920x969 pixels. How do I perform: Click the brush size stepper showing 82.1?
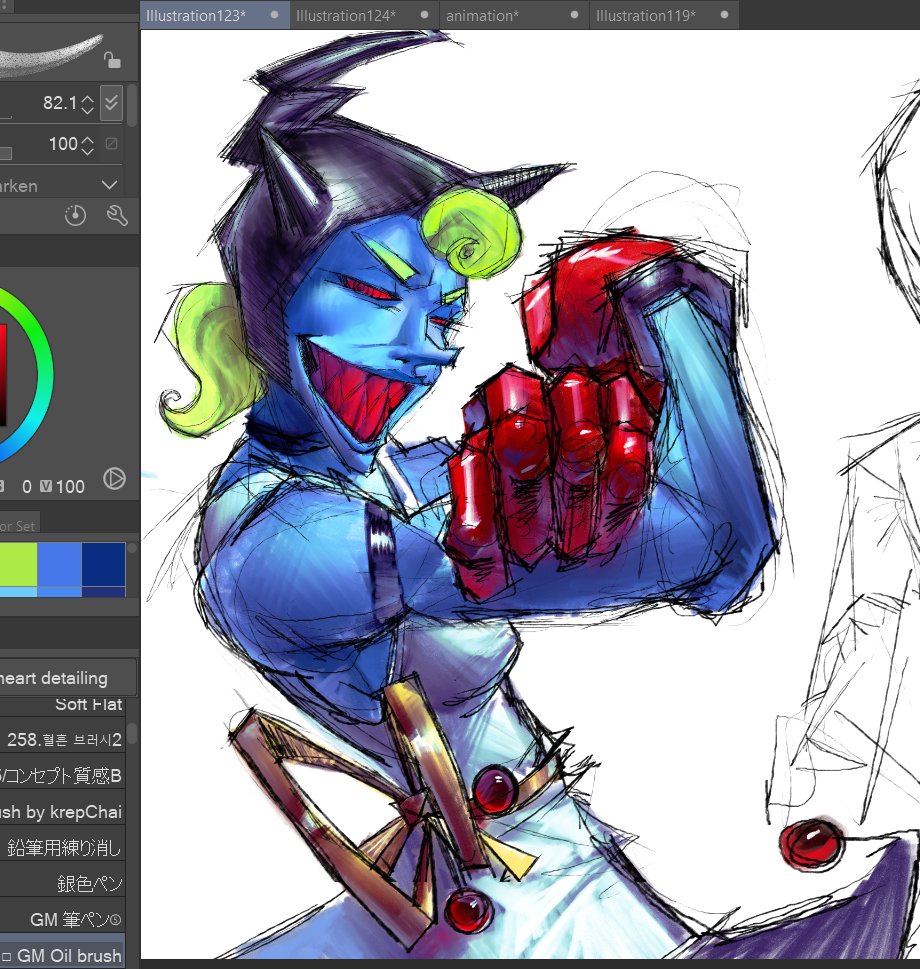tap(88, 103)
